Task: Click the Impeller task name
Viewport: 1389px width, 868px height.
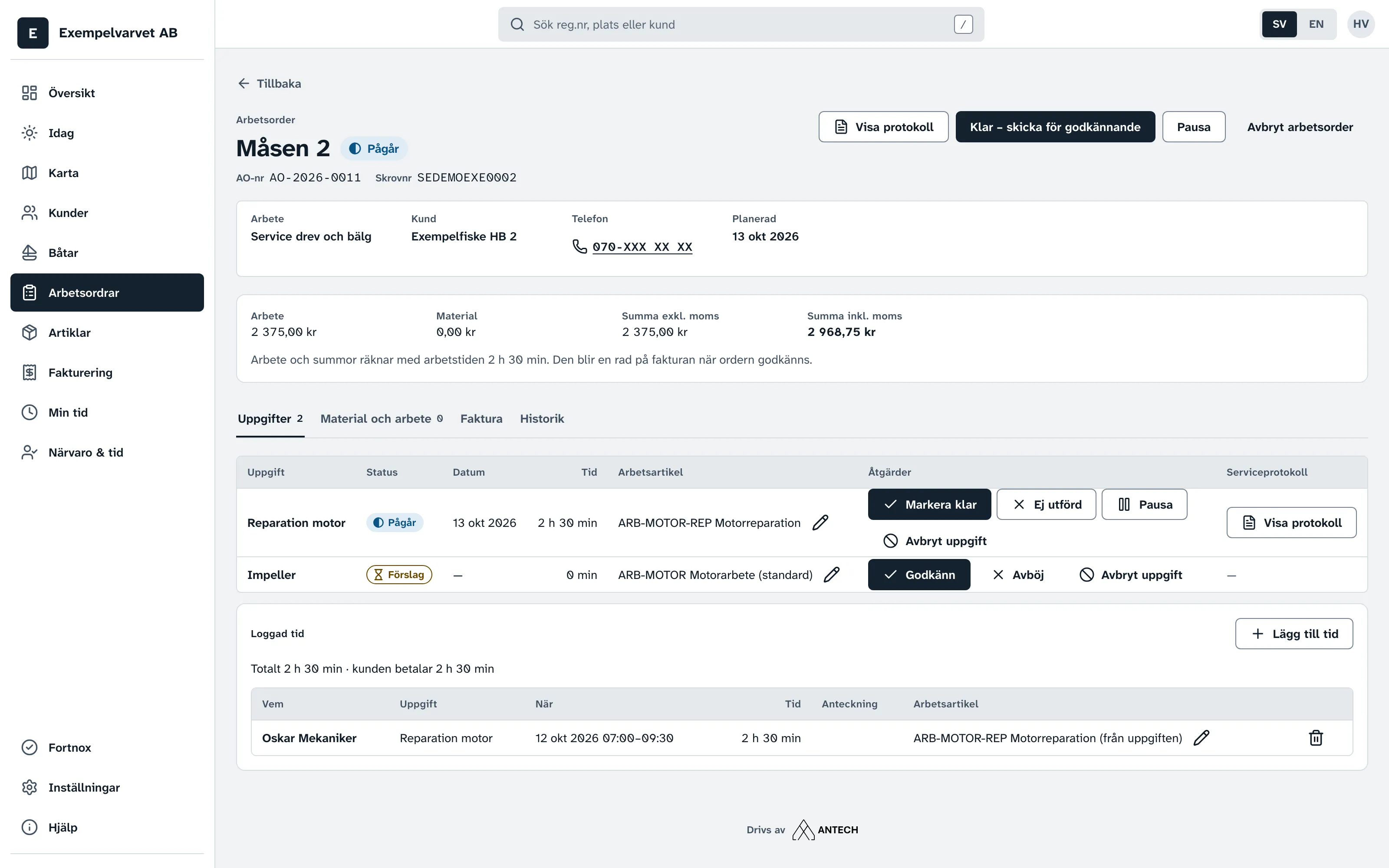Action: pyautogui.click(x=271, y=575)
